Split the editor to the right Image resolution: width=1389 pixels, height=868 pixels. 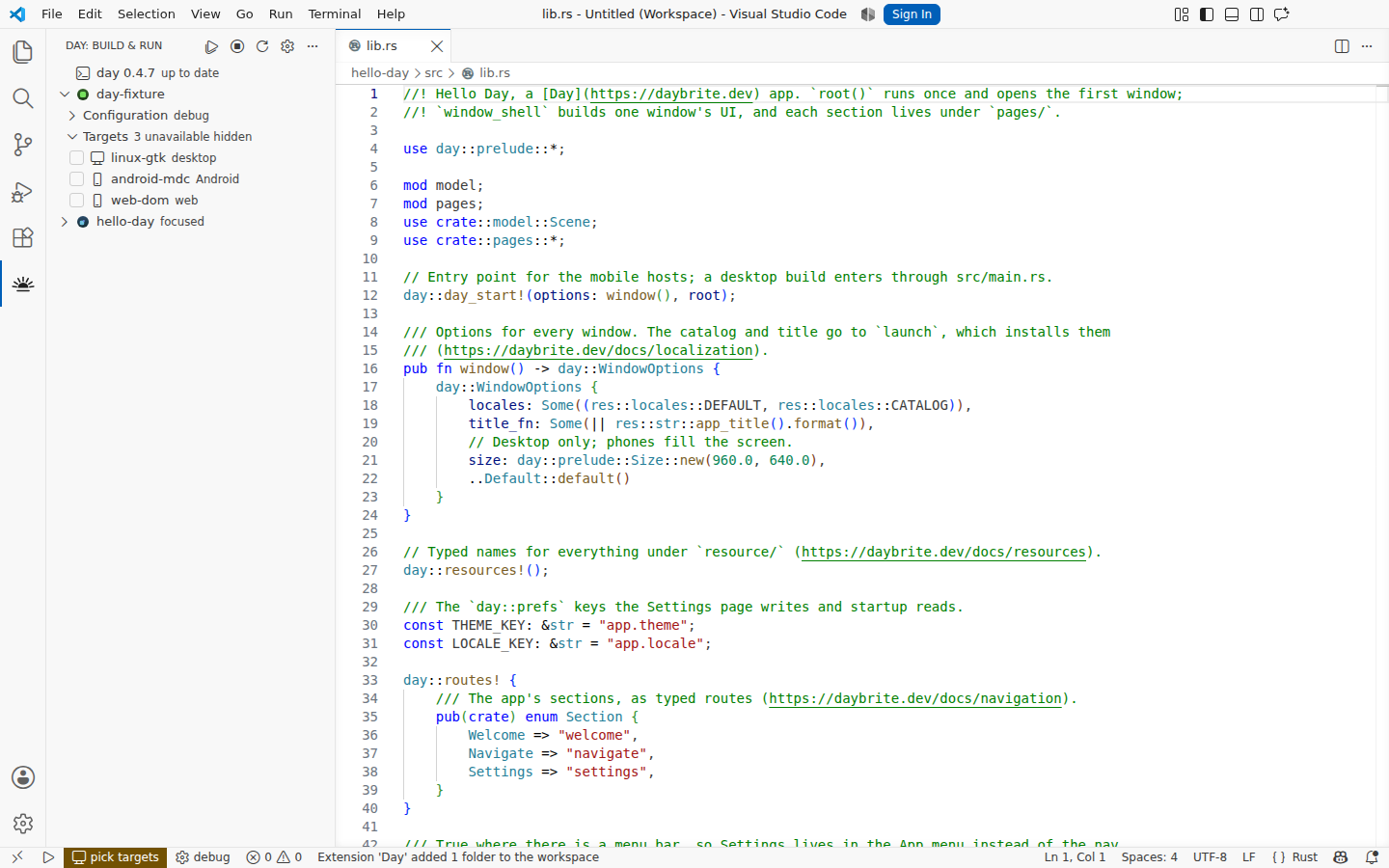(x=1342, y=46)
